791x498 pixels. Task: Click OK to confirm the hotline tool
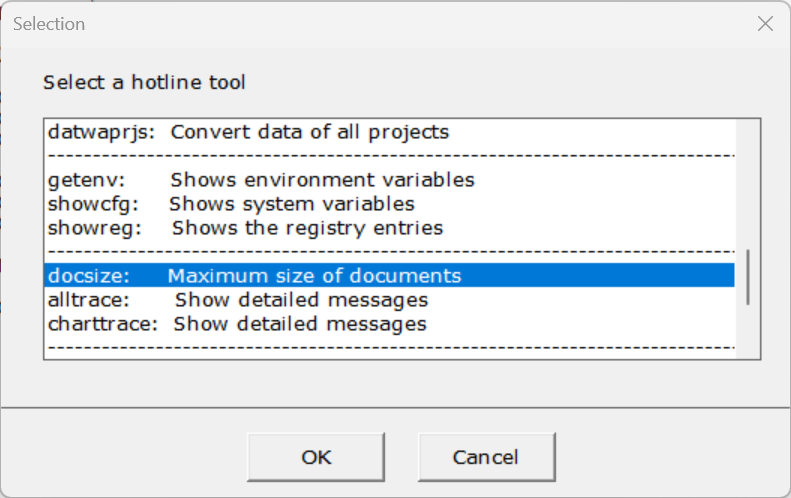coord(316,457)
